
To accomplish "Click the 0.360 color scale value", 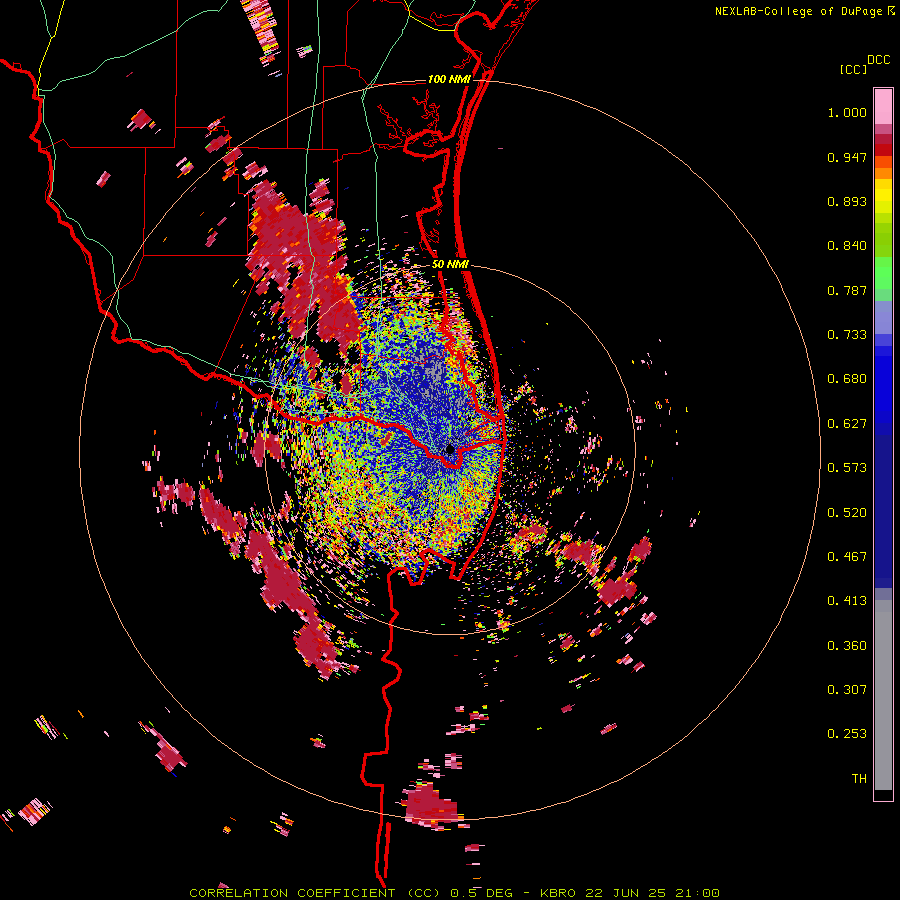I will [847, 646].
